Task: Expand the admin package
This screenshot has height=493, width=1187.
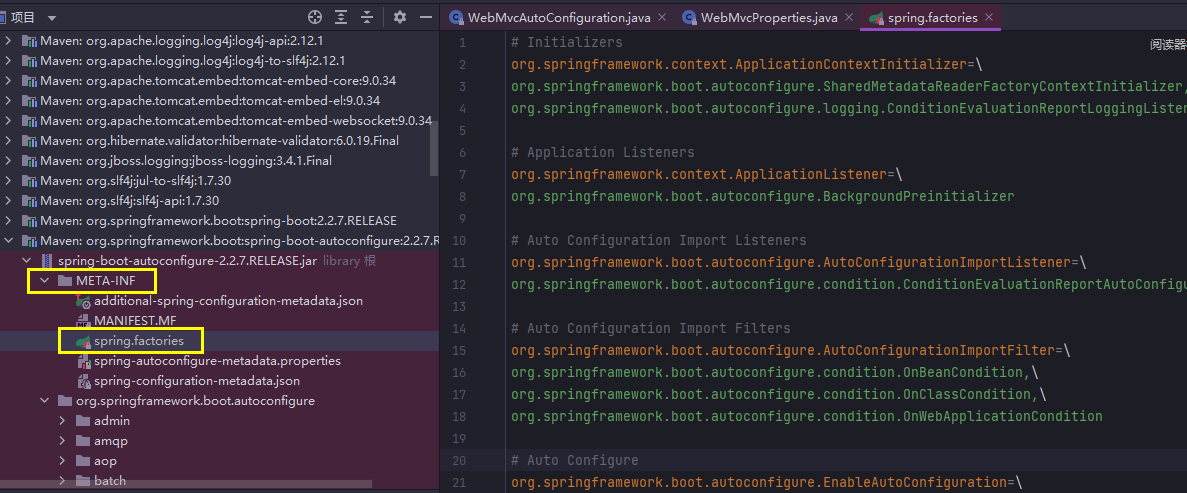Action: point(64,421)
